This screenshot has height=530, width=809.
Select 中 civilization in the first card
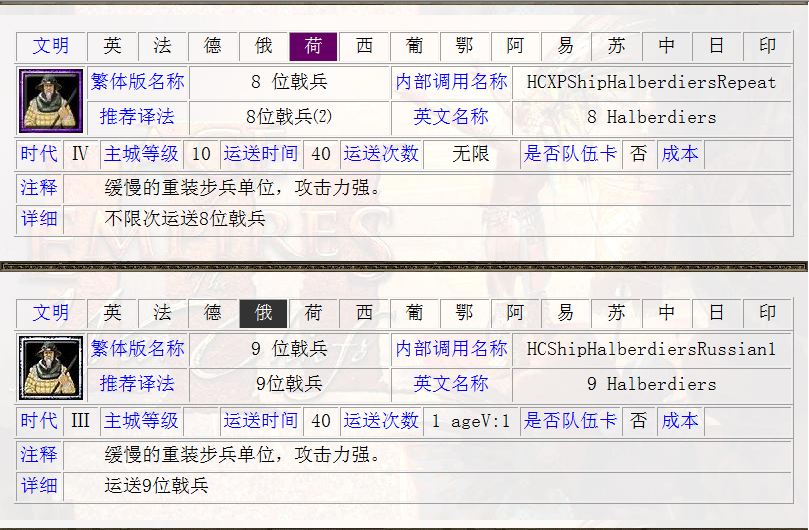click(666, 46)
